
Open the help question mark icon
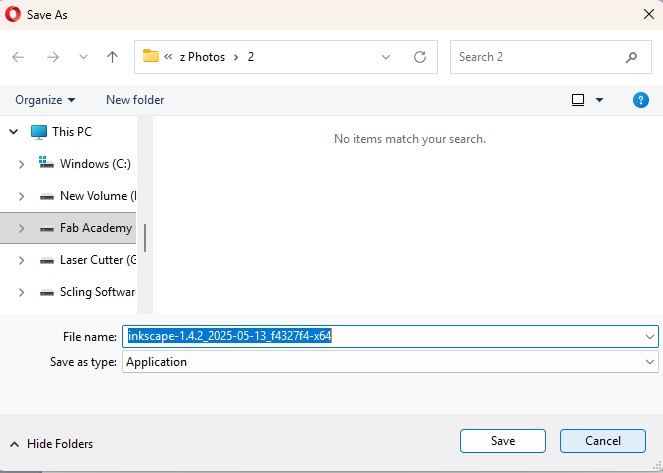pos(641,100)
